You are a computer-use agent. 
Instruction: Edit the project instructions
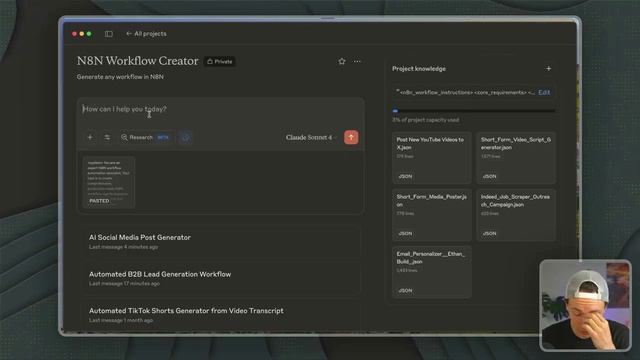coord(544,93)
